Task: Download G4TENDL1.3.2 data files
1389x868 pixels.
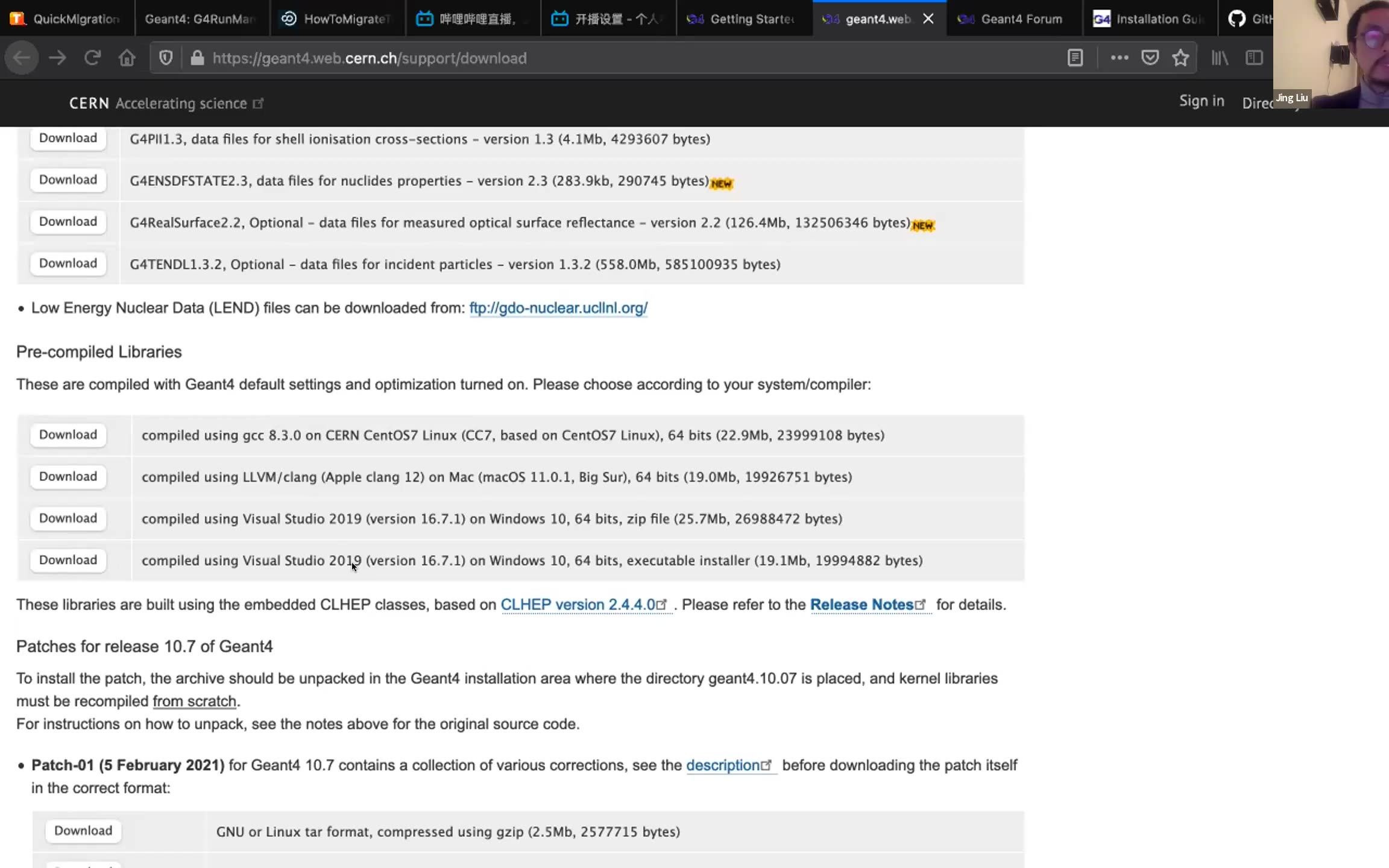Action: [68, 263]
